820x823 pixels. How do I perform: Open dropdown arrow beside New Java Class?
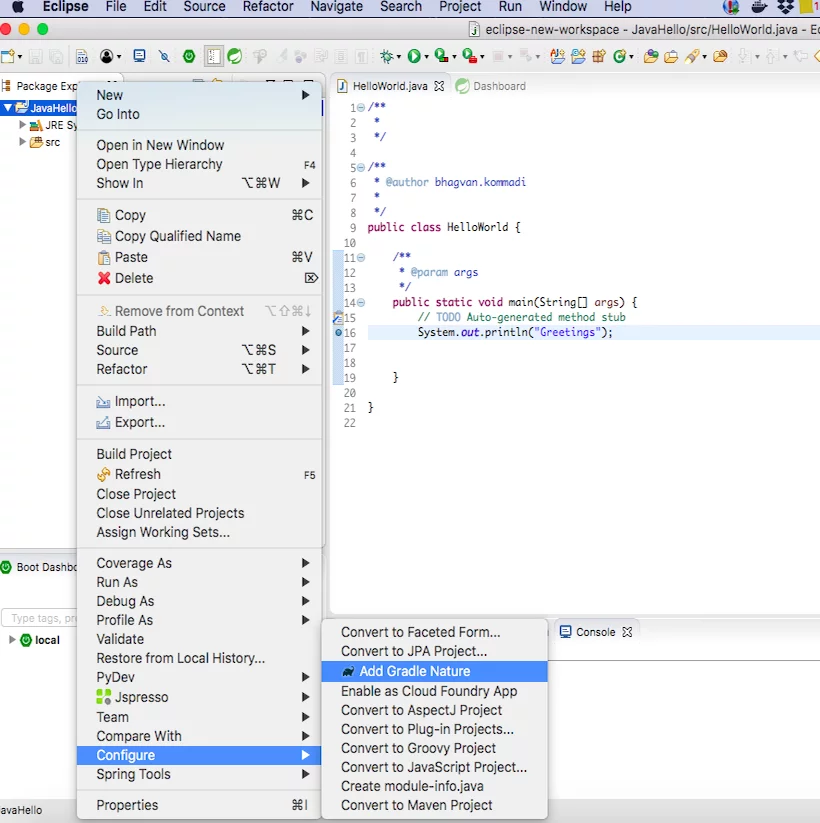pos(632,57)
